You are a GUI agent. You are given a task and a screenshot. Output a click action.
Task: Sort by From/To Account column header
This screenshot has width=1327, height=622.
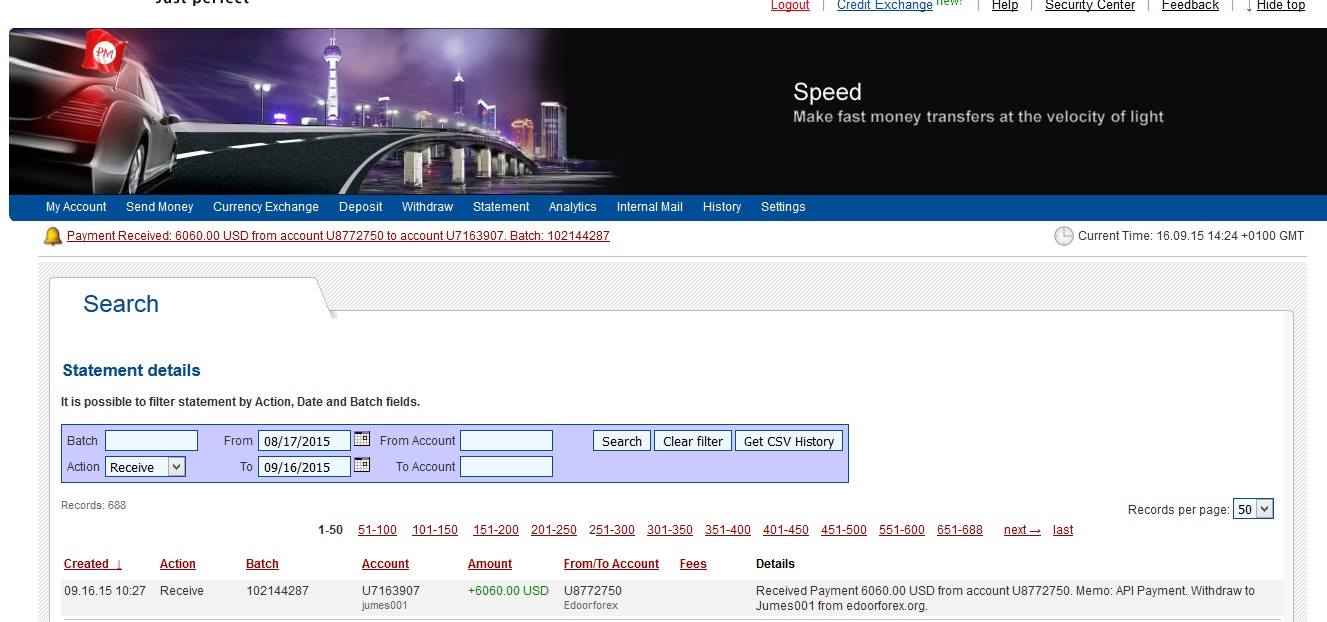pos(611,564)
